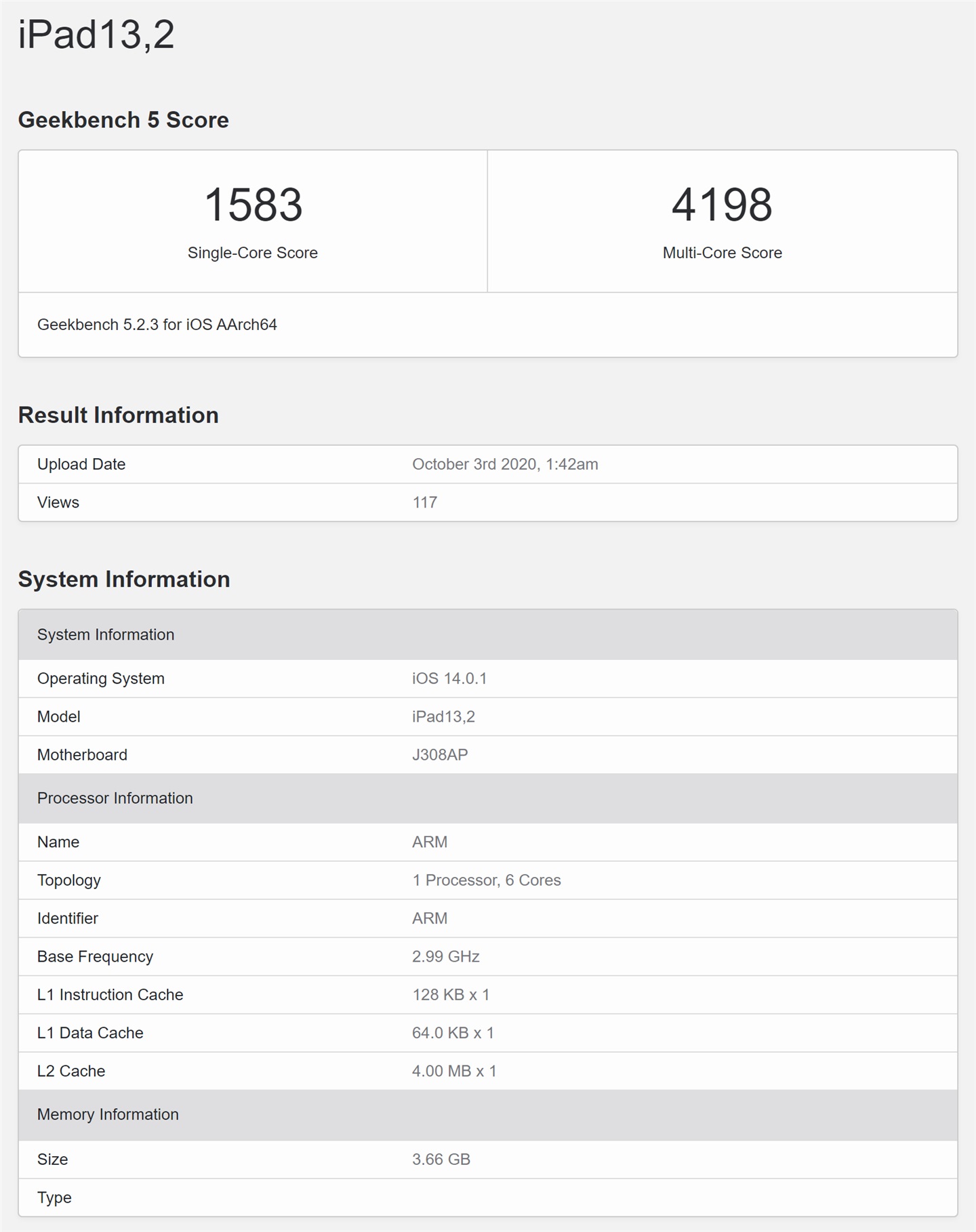Select the 4198 multi-core score number
Image resolution: width=976 pixels, height=1232 pixels.
(x=722, y=205)
